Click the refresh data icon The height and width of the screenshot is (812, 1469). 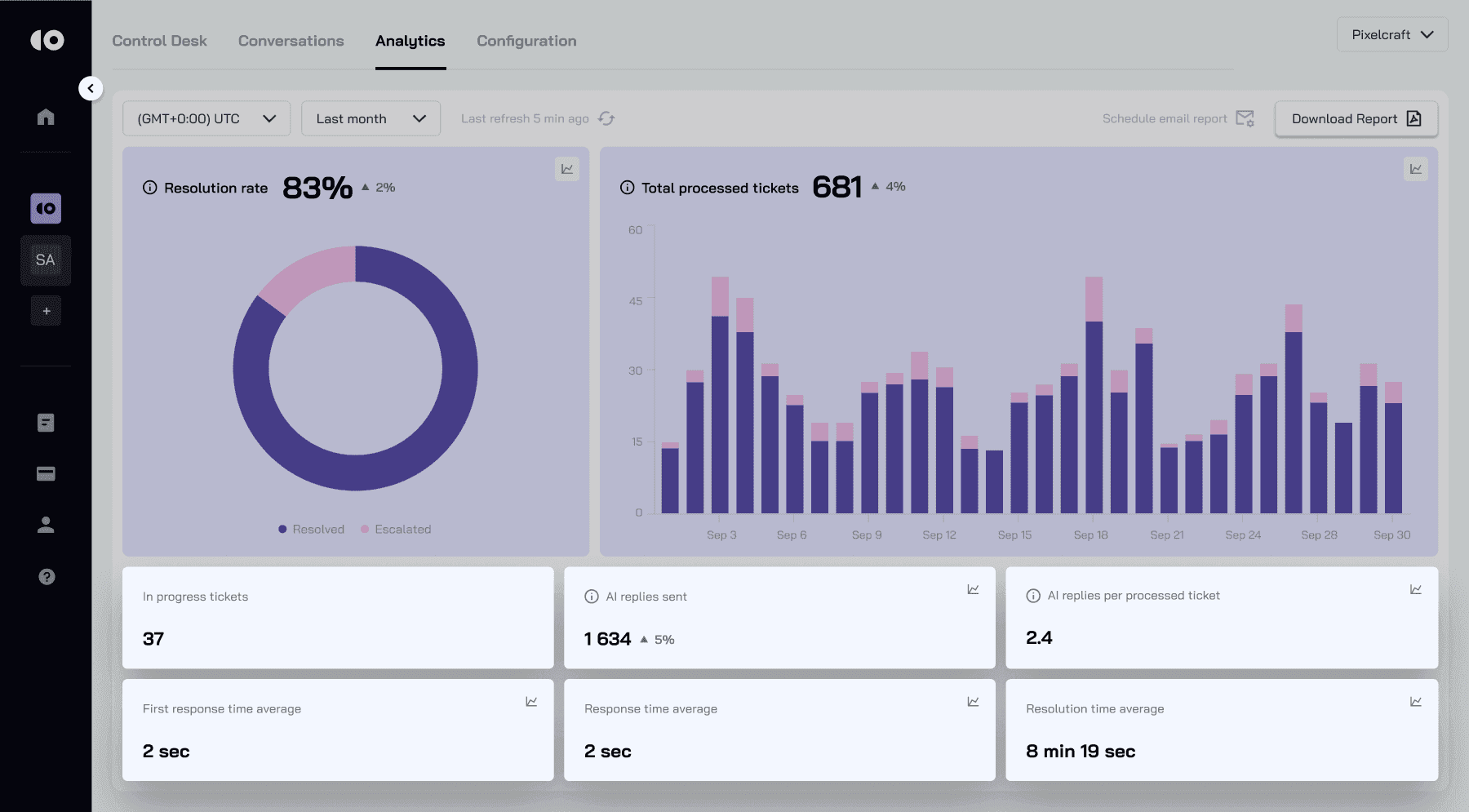pyautogui.click(x=606, y=118)
